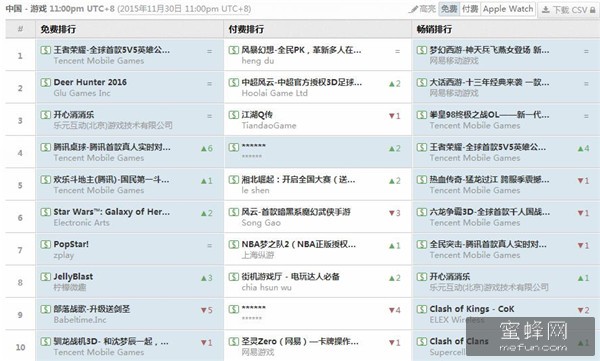Switch to the Apple Watch tab
The height and width of the screenshot is (361, 600).
[508, 9]
